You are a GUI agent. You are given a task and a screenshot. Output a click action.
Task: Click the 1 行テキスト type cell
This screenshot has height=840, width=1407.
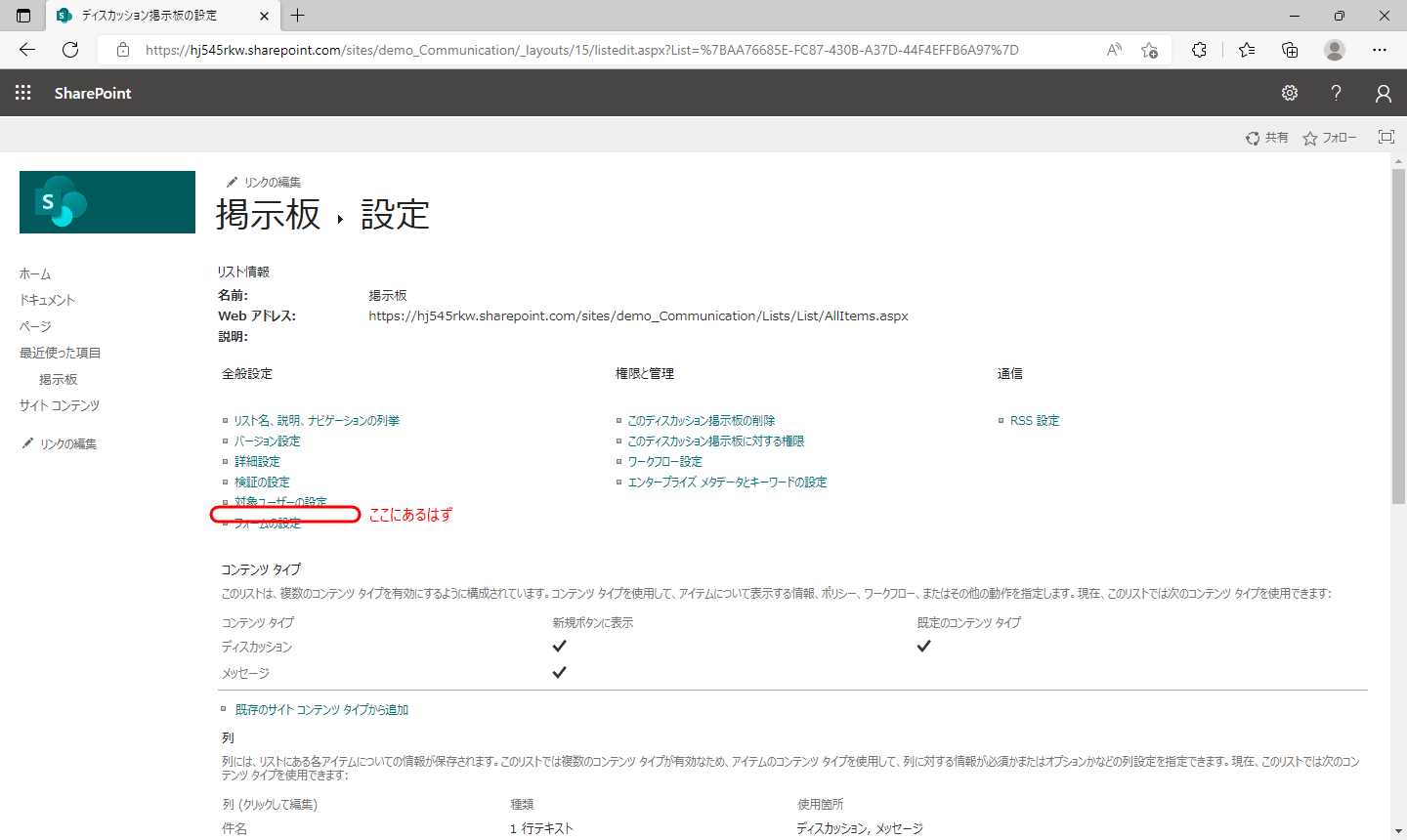(541, 828)
